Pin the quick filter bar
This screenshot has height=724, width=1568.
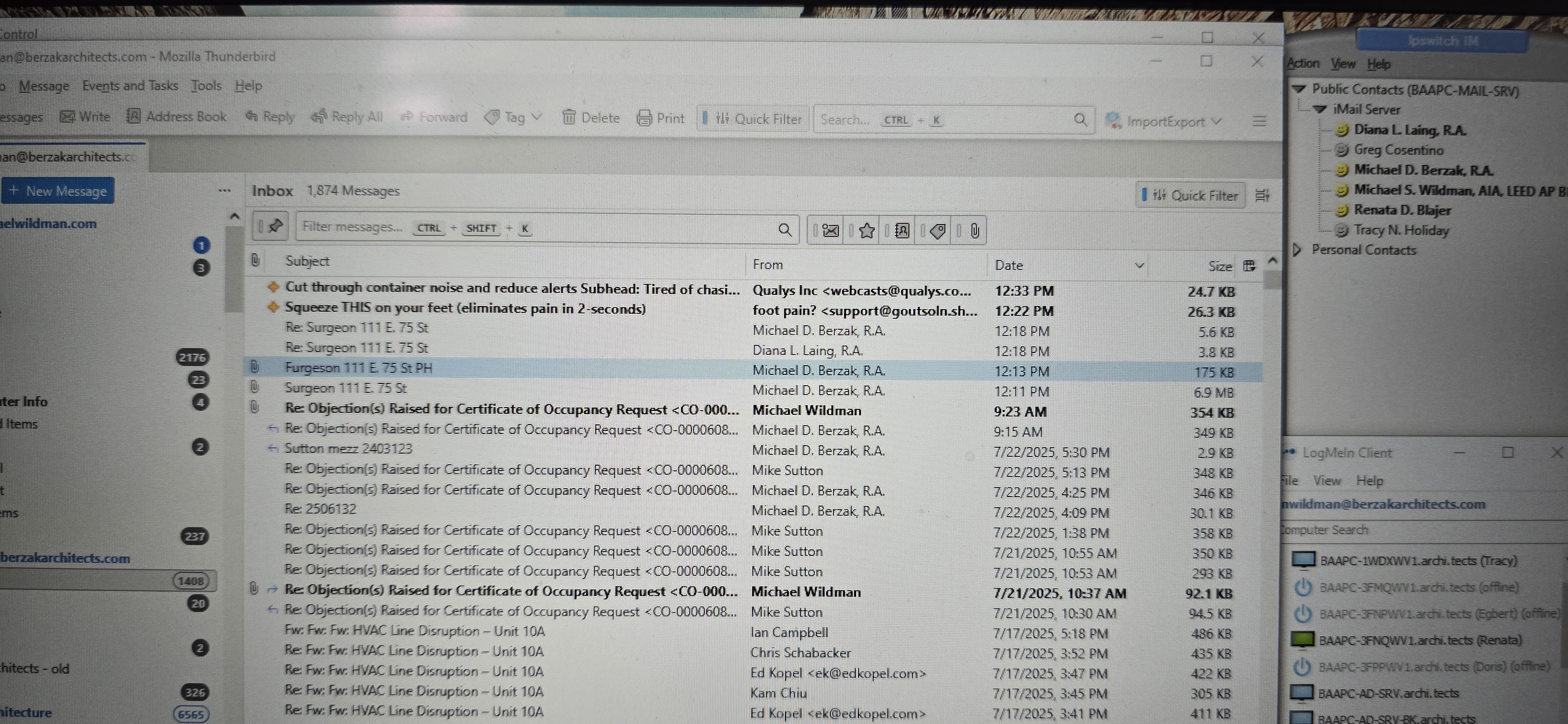274,227
